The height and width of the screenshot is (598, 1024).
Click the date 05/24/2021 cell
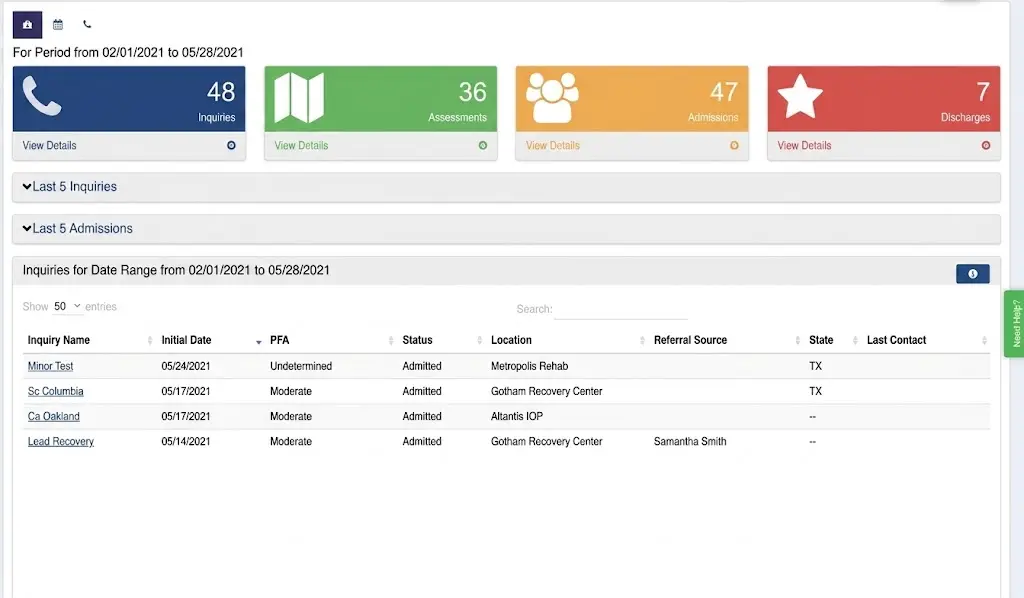tap(186, 366)
